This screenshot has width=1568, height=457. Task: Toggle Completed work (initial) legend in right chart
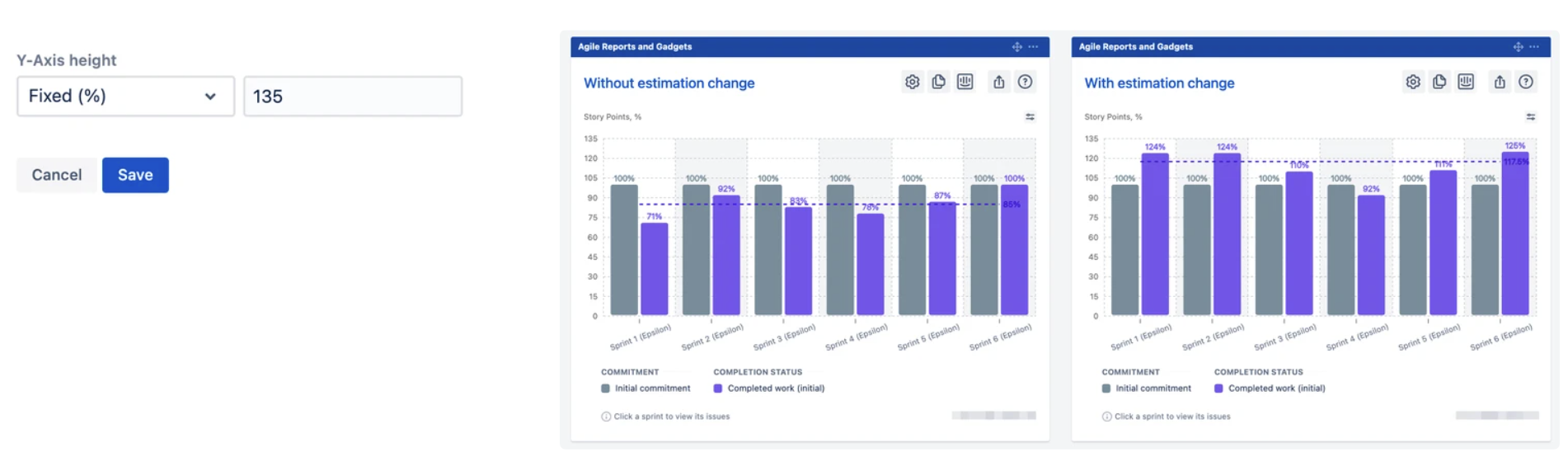pos(1270,389)
